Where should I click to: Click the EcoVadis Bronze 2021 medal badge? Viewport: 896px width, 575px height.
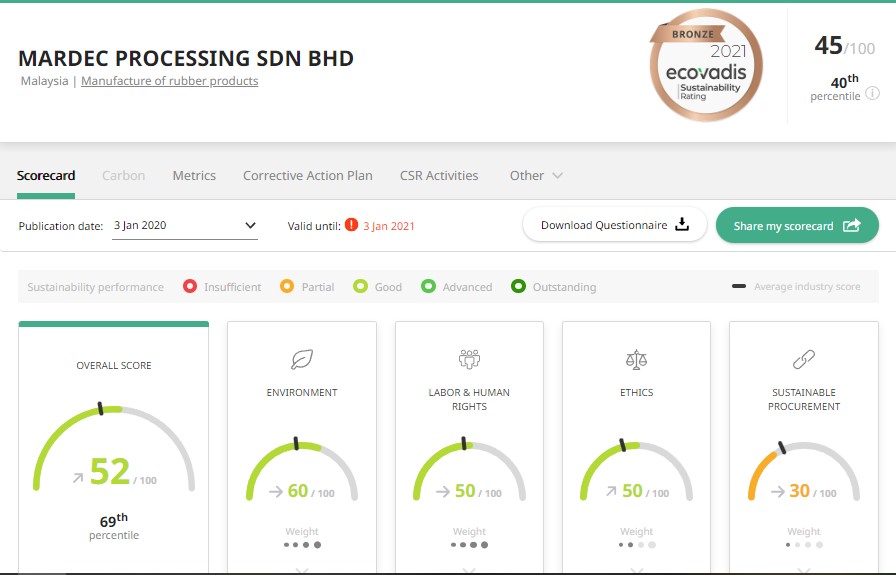(x=706, y=65)
